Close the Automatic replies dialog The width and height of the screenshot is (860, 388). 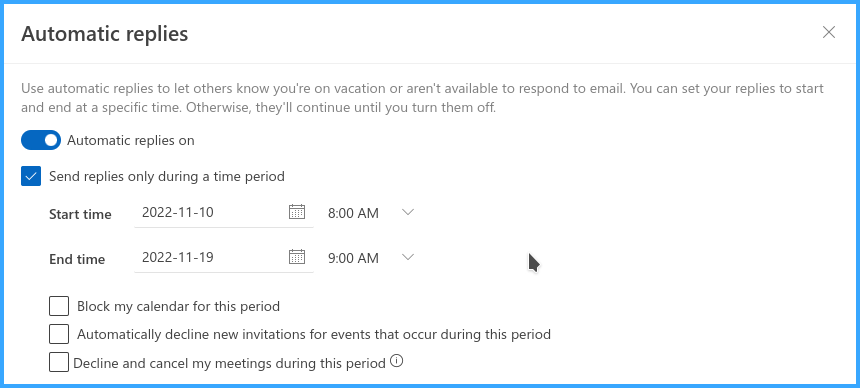pos(829,32)
